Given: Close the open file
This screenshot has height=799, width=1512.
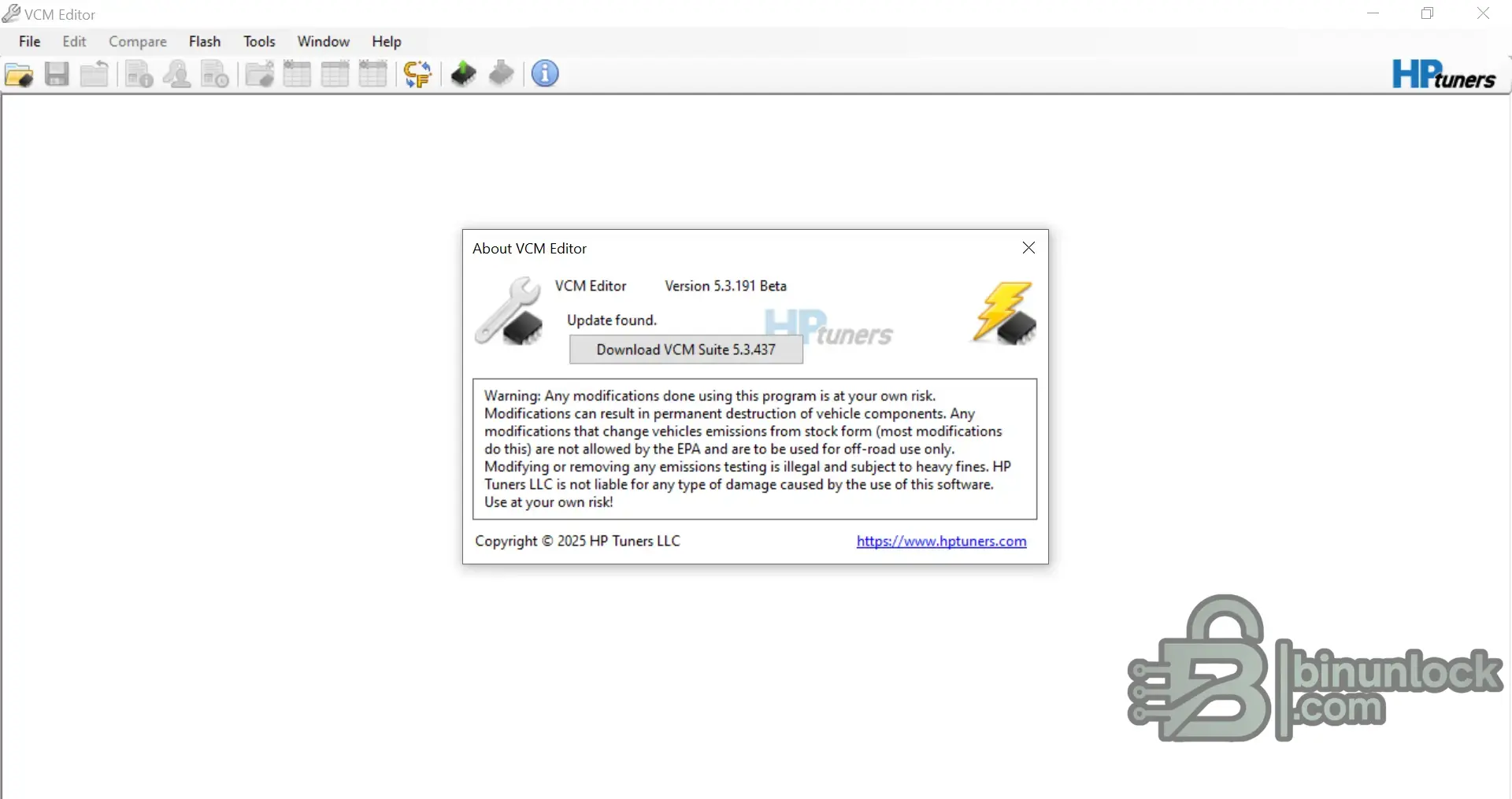Looking at the screenshot, I should [x=94, y=74].
